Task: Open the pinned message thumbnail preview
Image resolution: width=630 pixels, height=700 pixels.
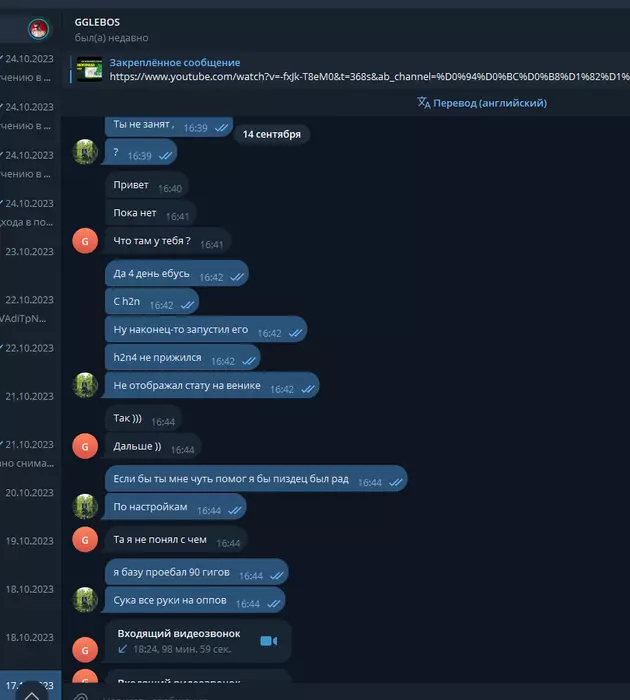Action: 89,69
